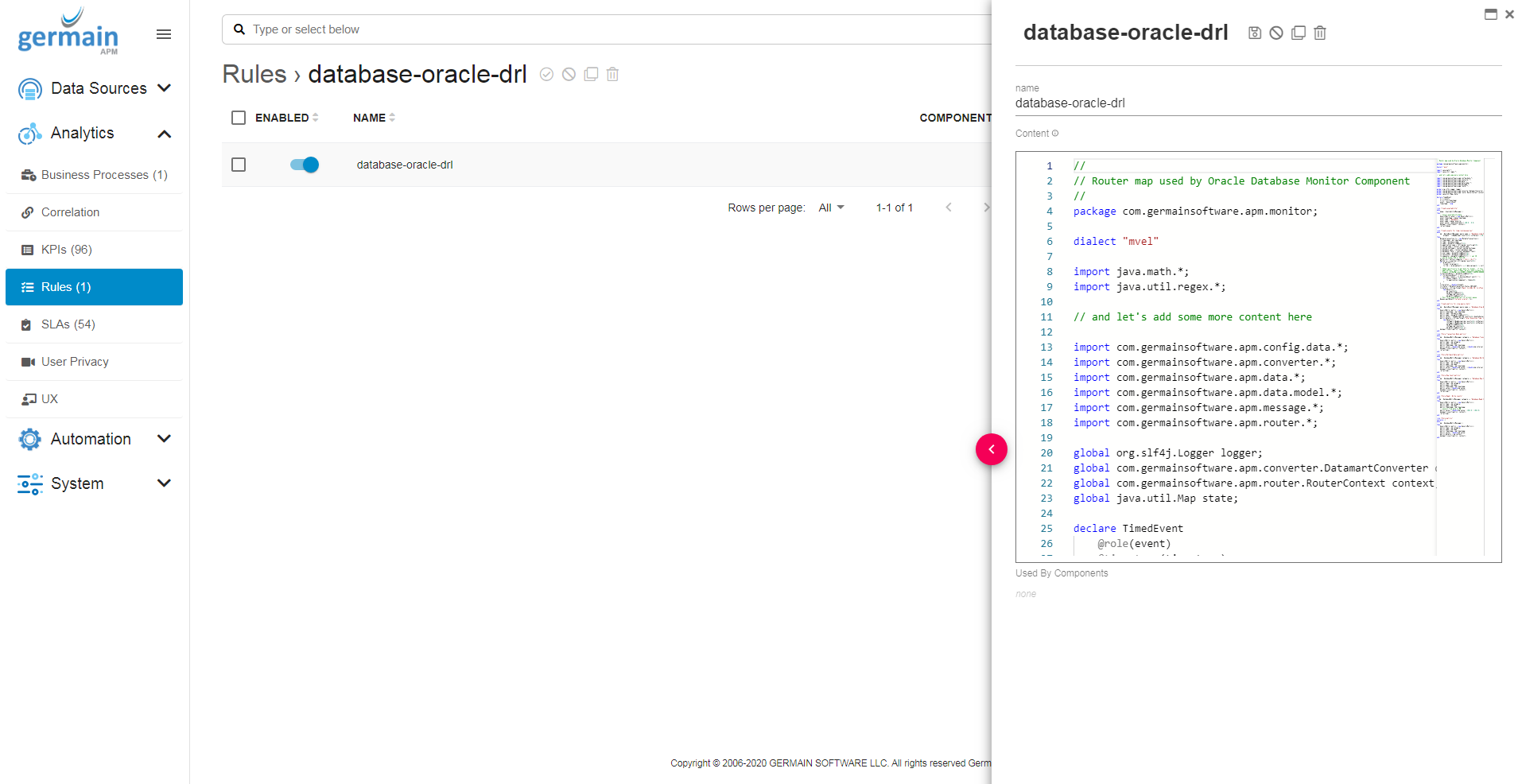Open SLAs (54) in the sidebar
Screen dimensions: 1522x784
pyautogui.click(x=68, y=324)
